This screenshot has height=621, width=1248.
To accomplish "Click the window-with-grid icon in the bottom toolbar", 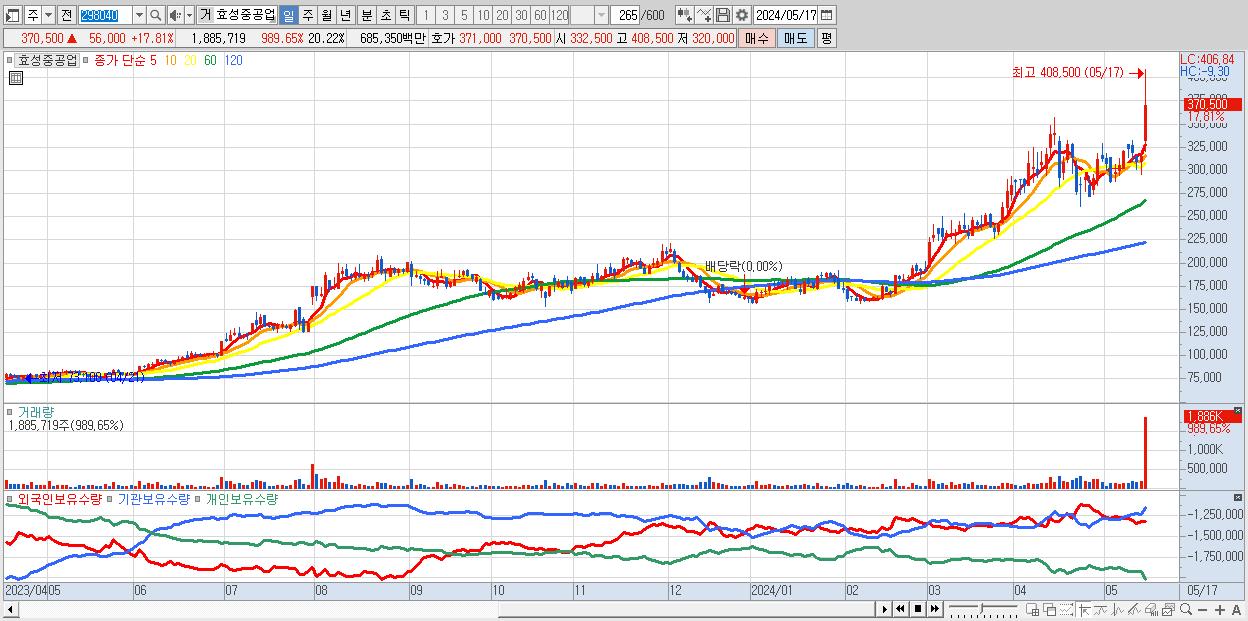I will click(x=1033, y=609).
